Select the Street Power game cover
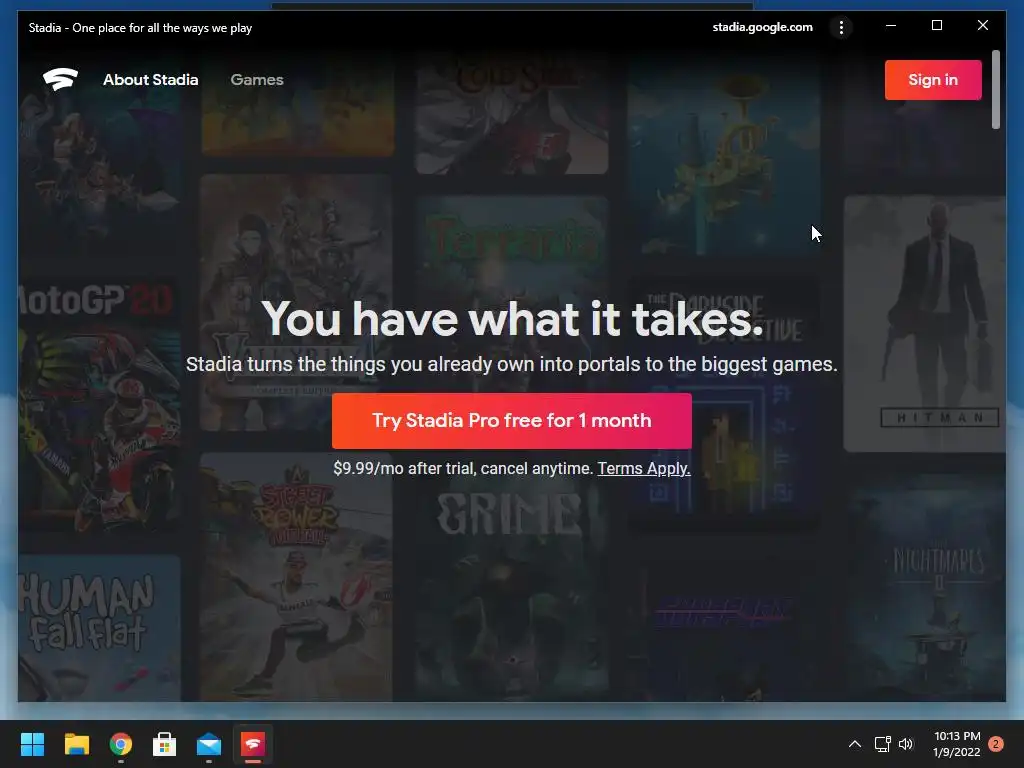 point(296,577)
